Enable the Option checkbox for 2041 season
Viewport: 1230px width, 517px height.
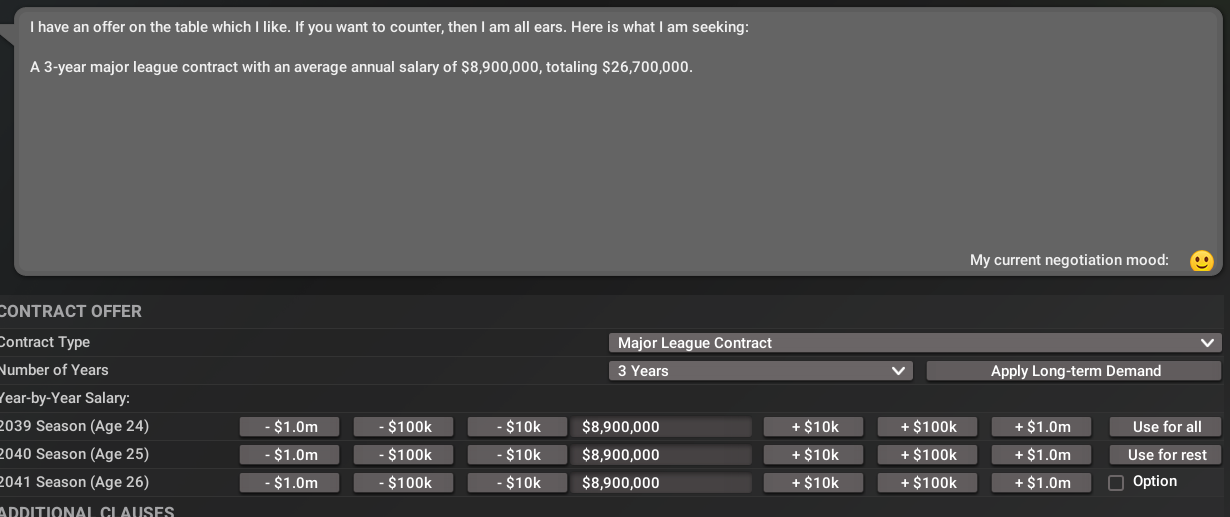(1116, 483)
